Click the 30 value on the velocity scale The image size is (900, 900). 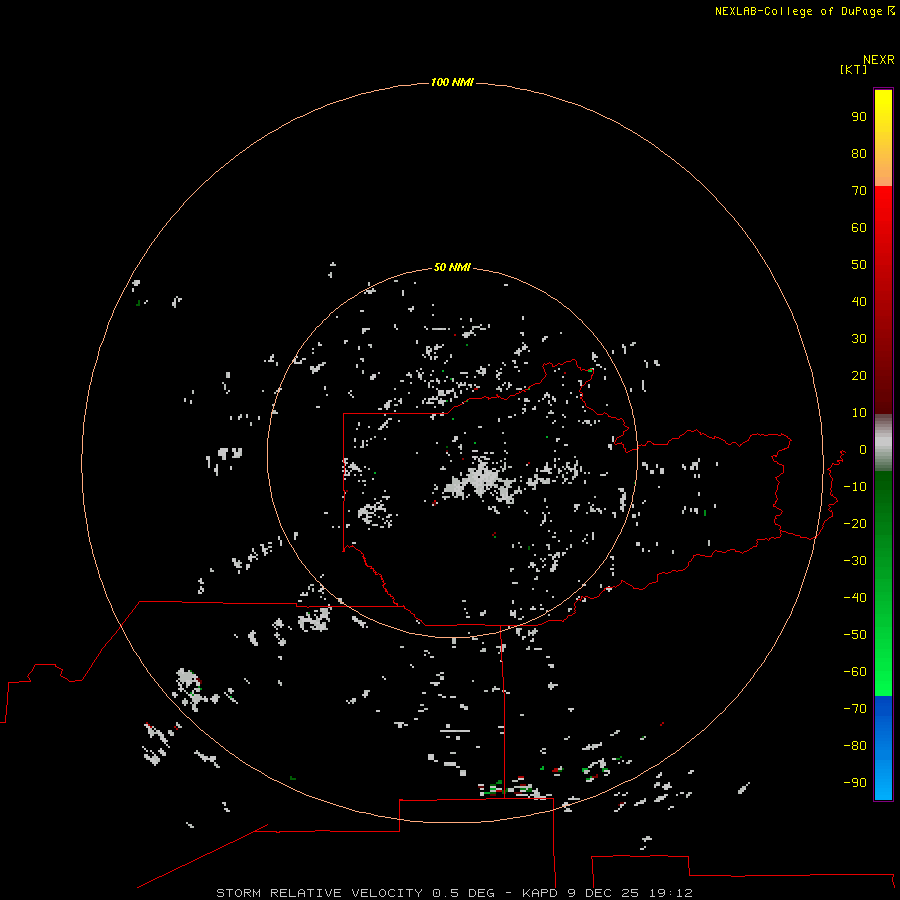859,339
